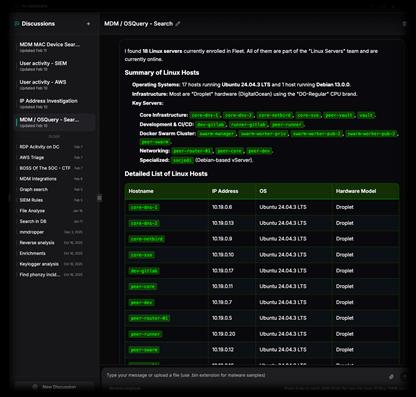Click IP cell 10.19.0.12
416x397 pixels.
(x=223, y=350)
